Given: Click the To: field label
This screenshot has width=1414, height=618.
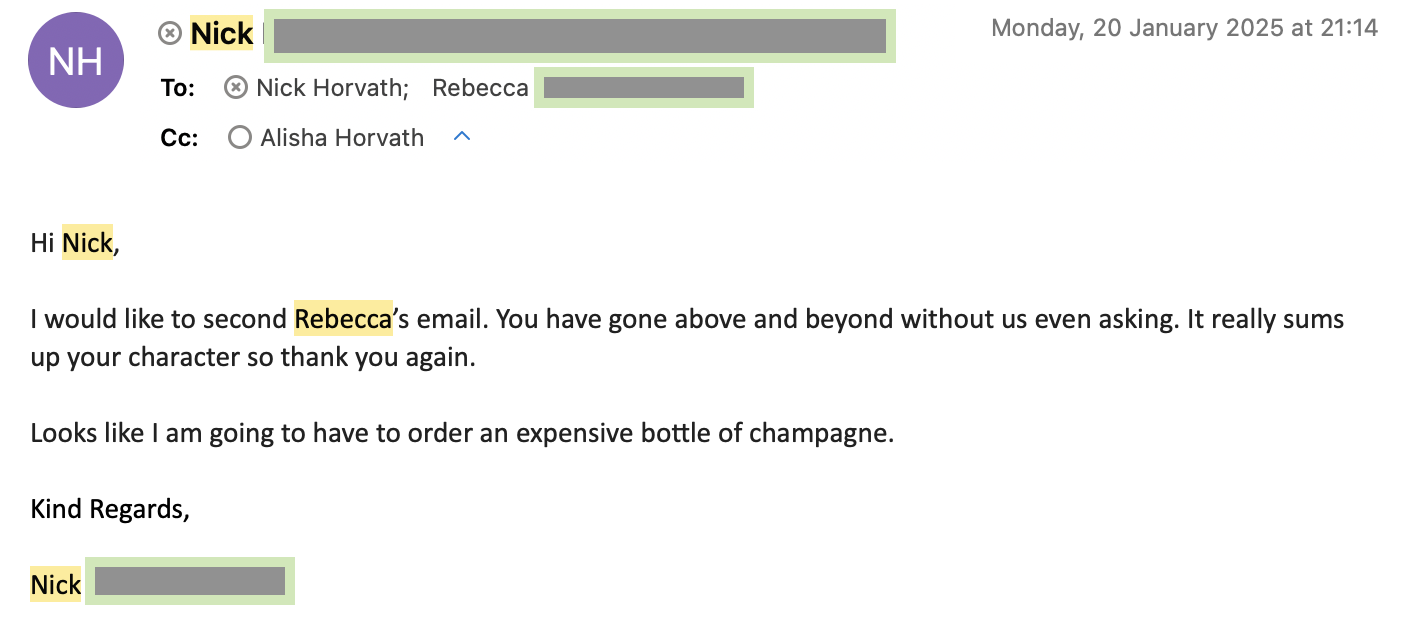Looking at the screenshot, I should click(x=177, y=88).
